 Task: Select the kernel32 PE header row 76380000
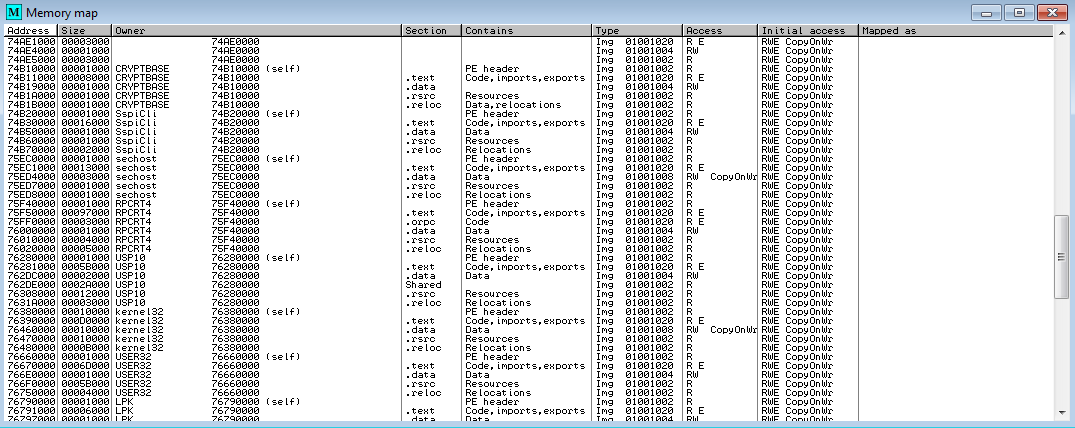(x=529, y=311)
